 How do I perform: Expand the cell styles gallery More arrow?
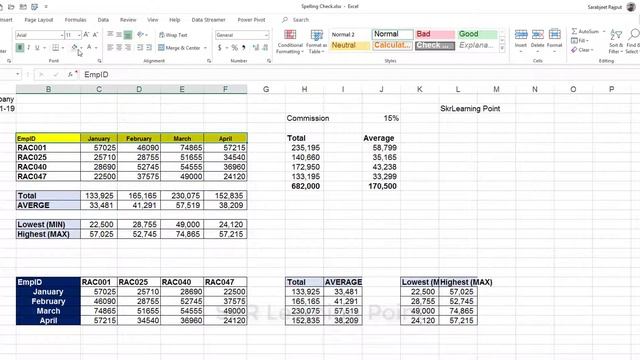click(x=502, y=48)
